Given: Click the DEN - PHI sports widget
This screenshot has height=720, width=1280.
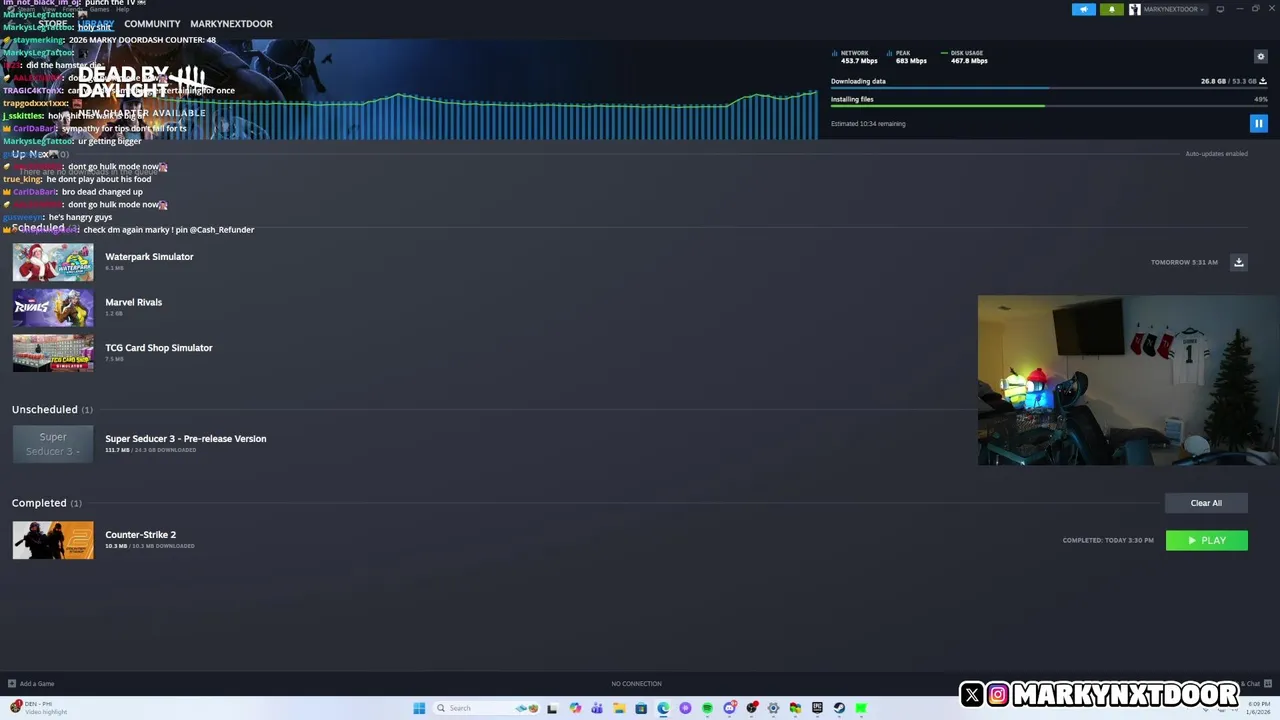Looking at the screenshot, I should pos(38,708).
